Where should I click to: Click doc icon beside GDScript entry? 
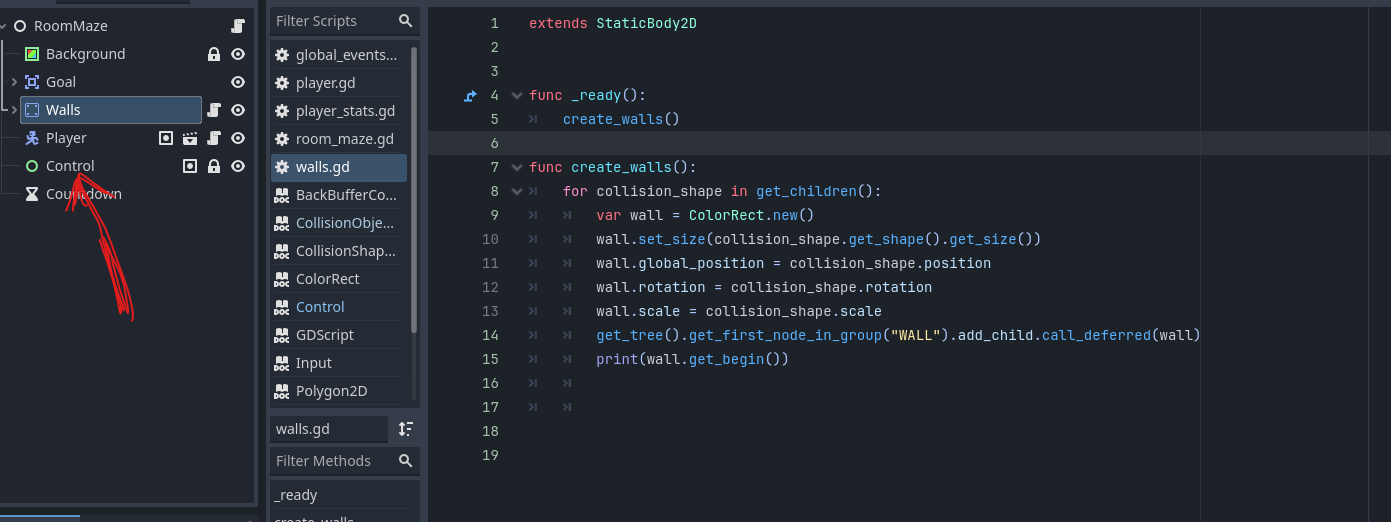[282, 335]
